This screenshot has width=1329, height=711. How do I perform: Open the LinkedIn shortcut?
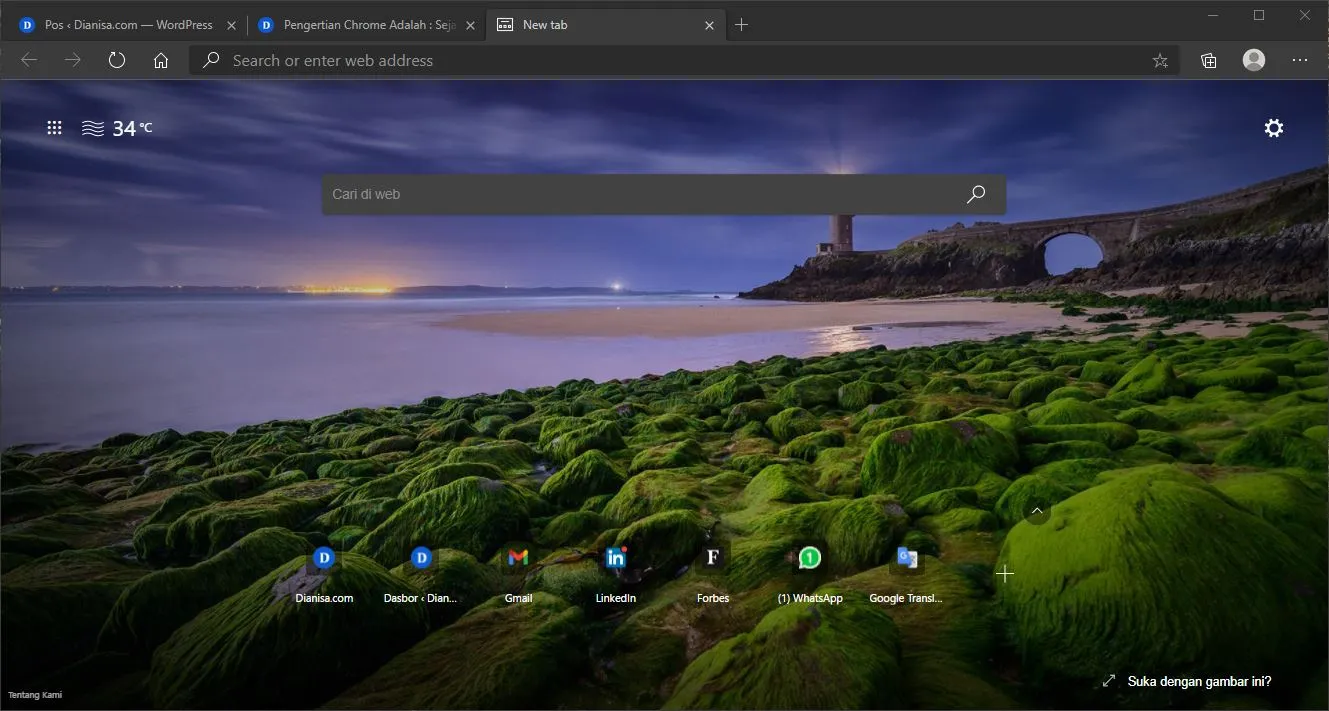click(614, 570)
